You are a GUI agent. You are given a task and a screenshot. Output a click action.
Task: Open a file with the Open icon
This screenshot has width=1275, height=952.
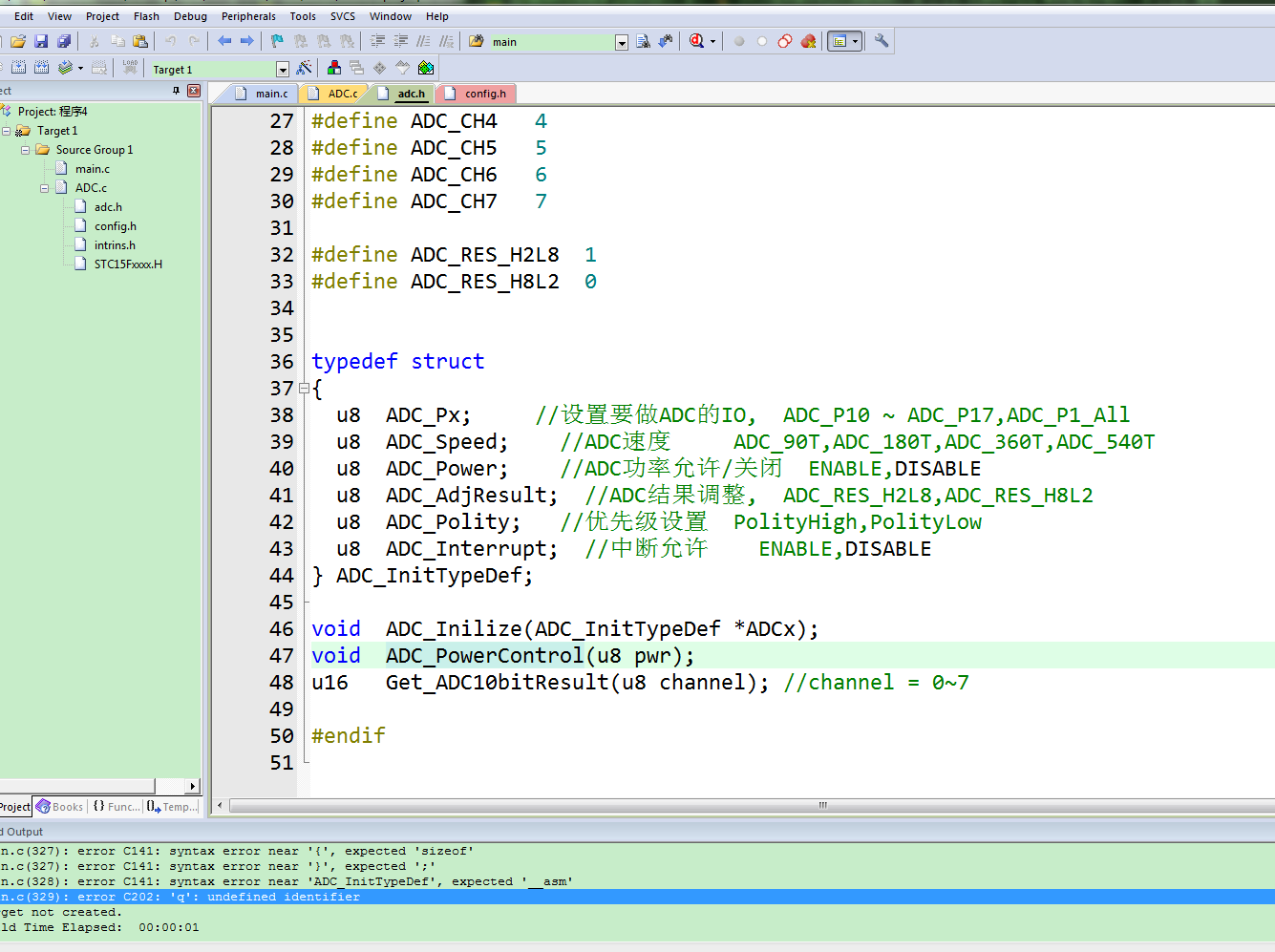click(18, 41)
